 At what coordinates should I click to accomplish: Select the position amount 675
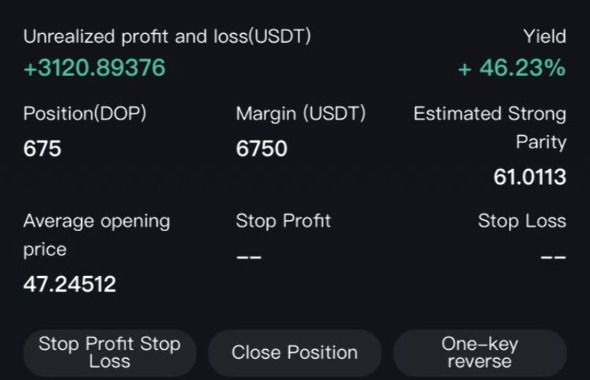tap(42, 148)
